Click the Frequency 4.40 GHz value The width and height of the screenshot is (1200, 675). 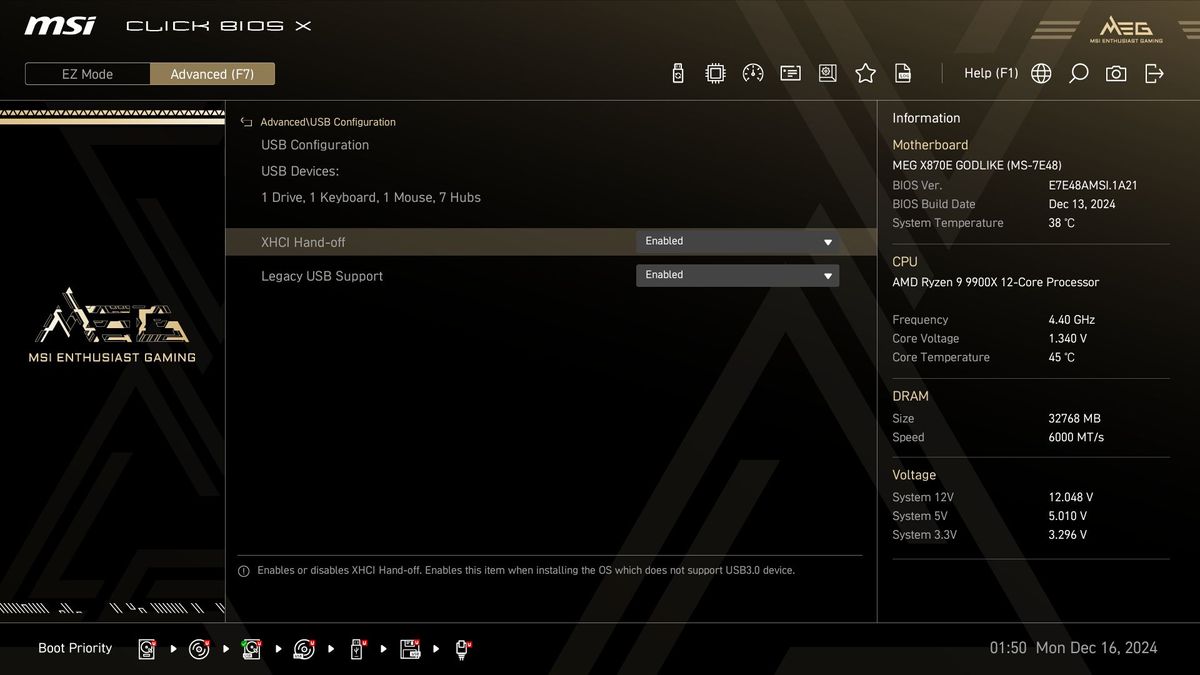tap(1072, 320)
